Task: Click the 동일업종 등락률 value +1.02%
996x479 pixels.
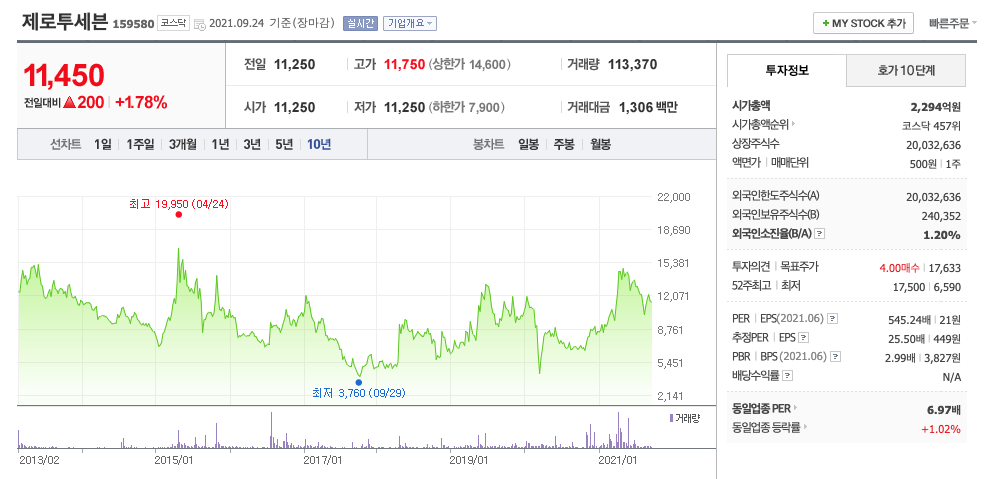Action: click(x=941, y=429)
